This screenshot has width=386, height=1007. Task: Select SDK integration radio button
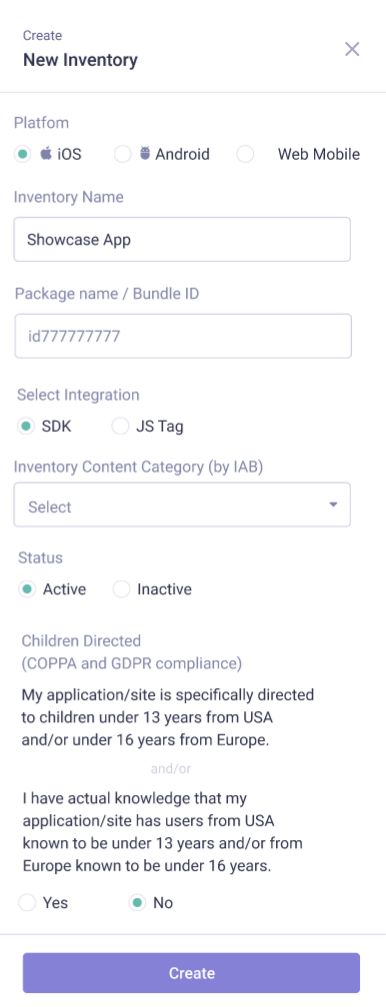(26, 426)
